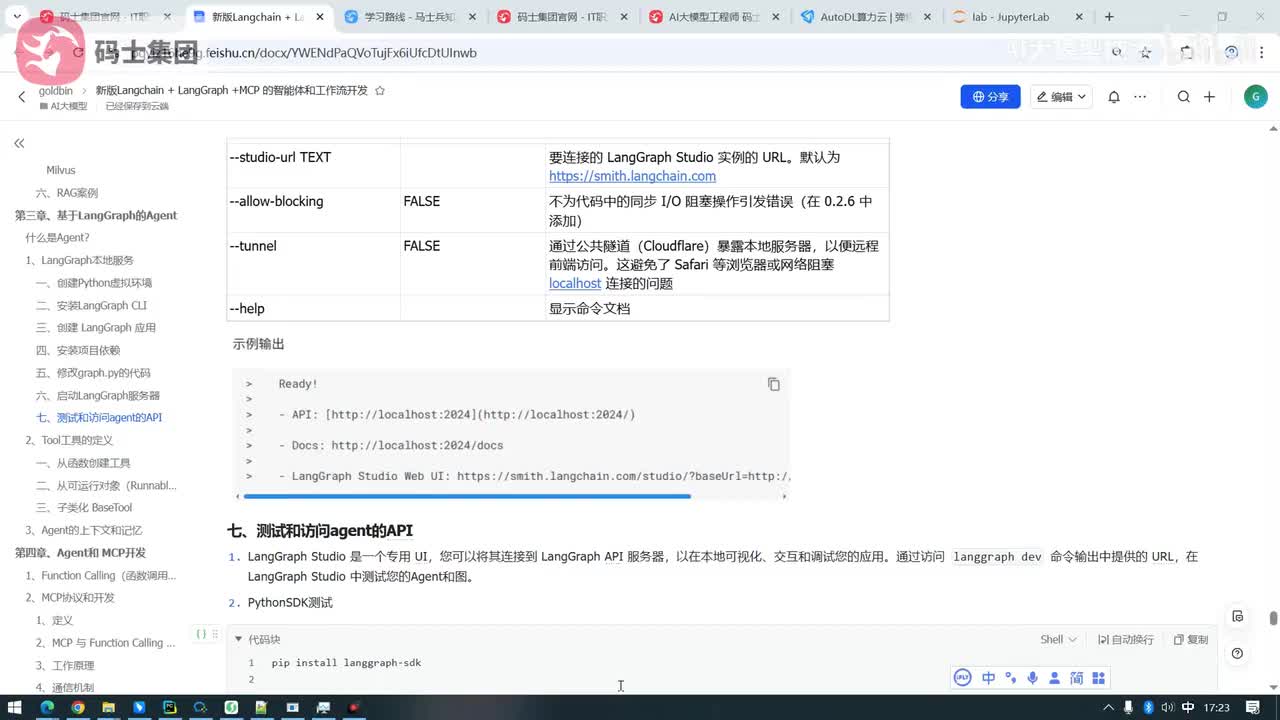The height and width of the screenshot is (720, 1280).
Task: Switch to 新版Langchain browser tab
Action: (x=257, y=17)
